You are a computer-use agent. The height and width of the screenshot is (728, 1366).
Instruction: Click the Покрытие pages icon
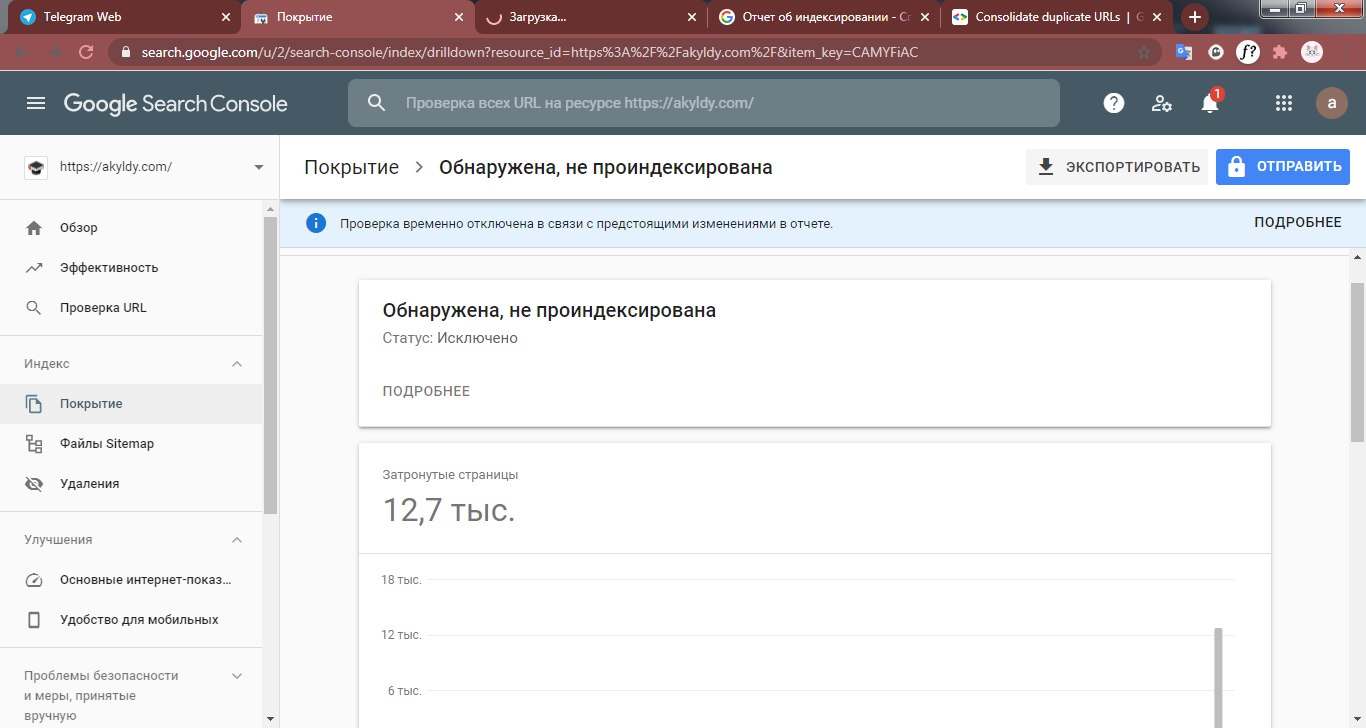point(34,404)
